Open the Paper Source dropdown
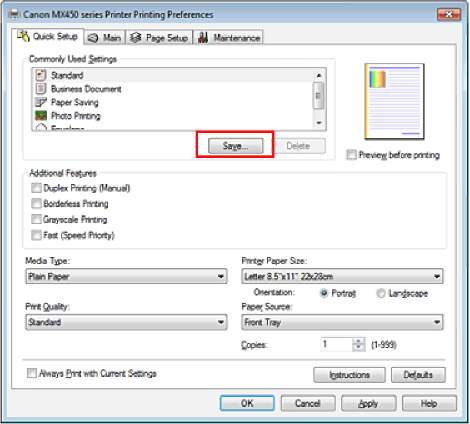This screenshot has width=470, height=424. point(342,322)
